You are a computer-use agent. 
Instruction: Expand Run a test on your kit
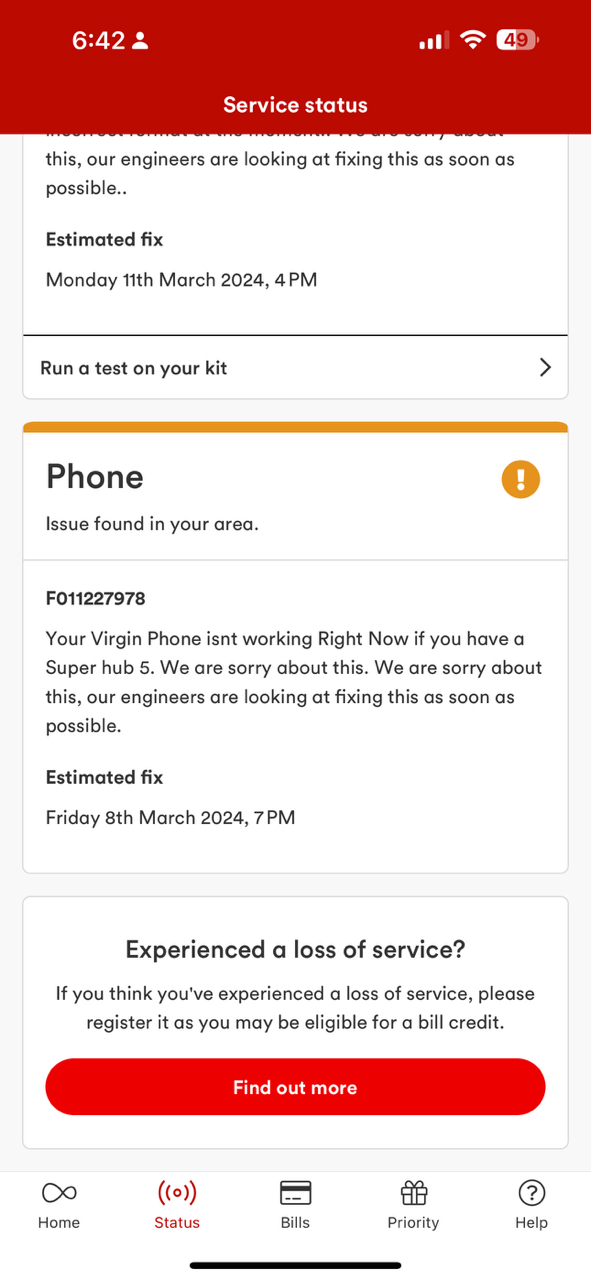[133, 367]
